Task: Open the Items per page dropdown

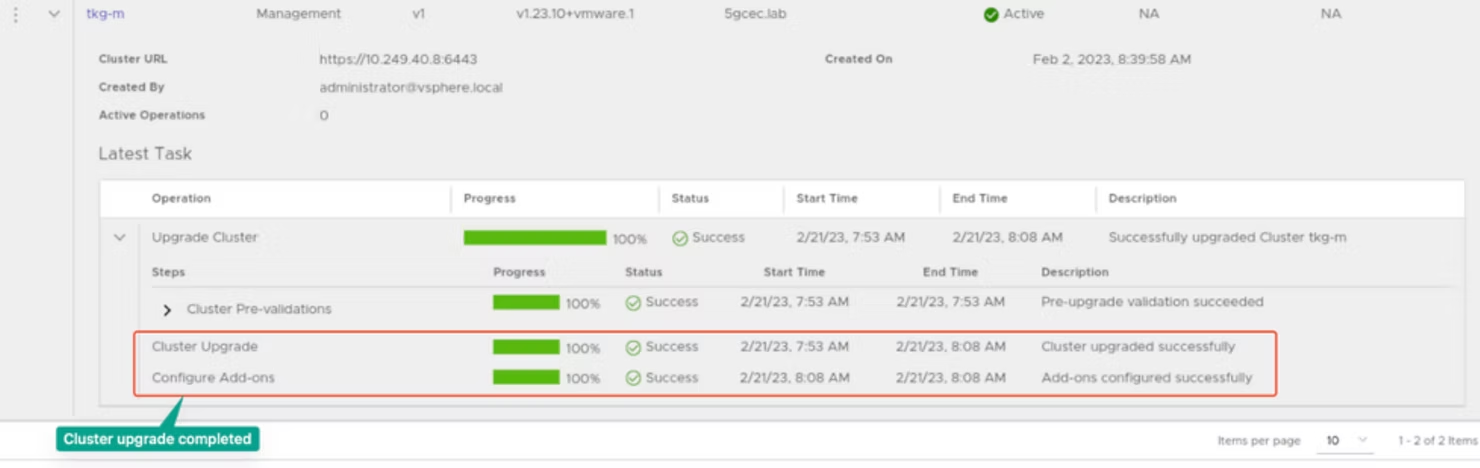Action: pyautogui.click(x=1346, y=440)
